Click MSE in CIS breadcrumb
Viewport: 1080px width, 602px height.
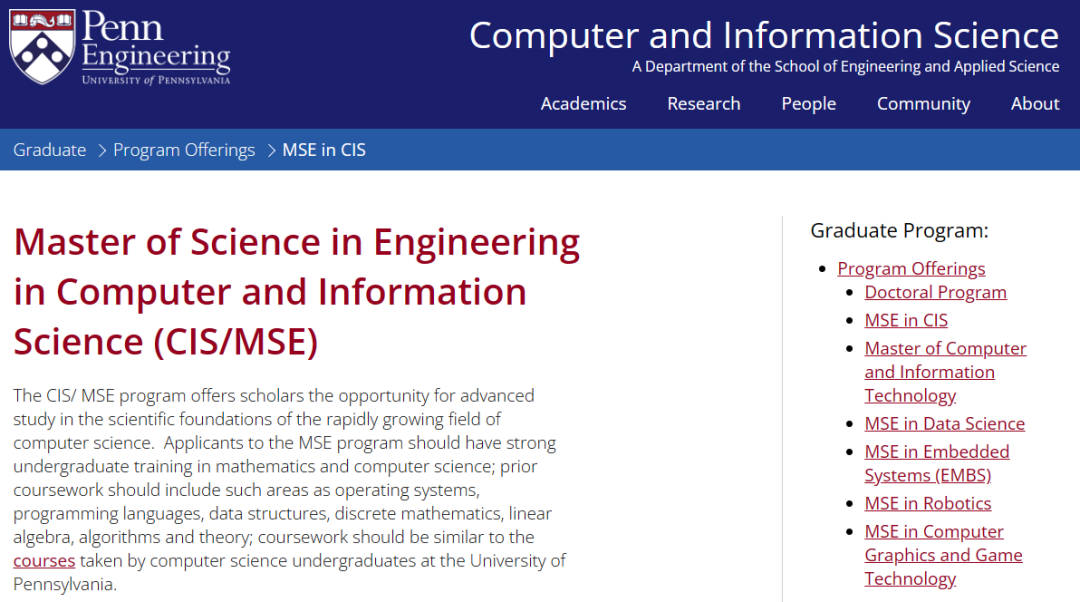point(324,150)
